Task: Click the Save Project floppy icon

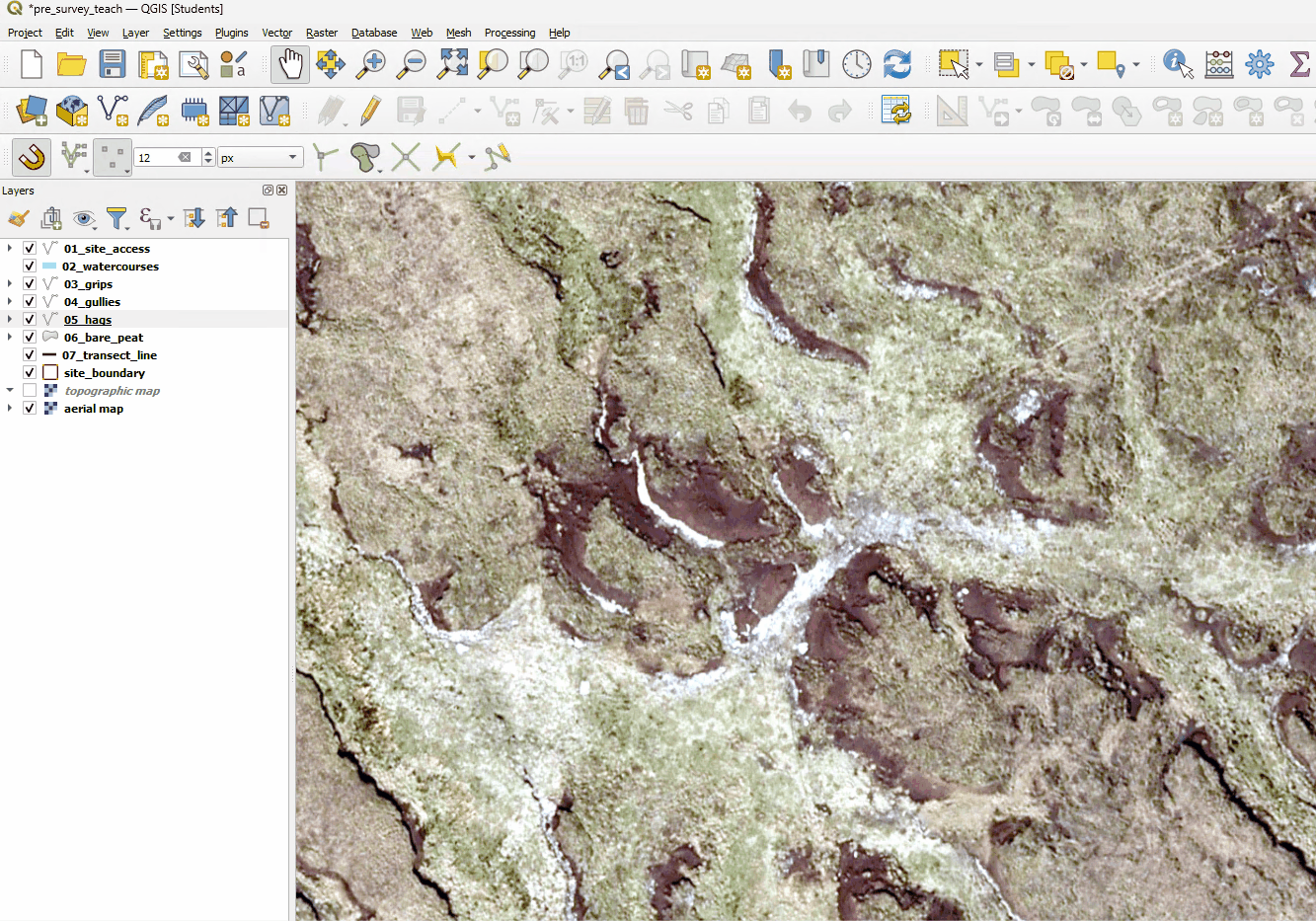Action: click(113, 65)
